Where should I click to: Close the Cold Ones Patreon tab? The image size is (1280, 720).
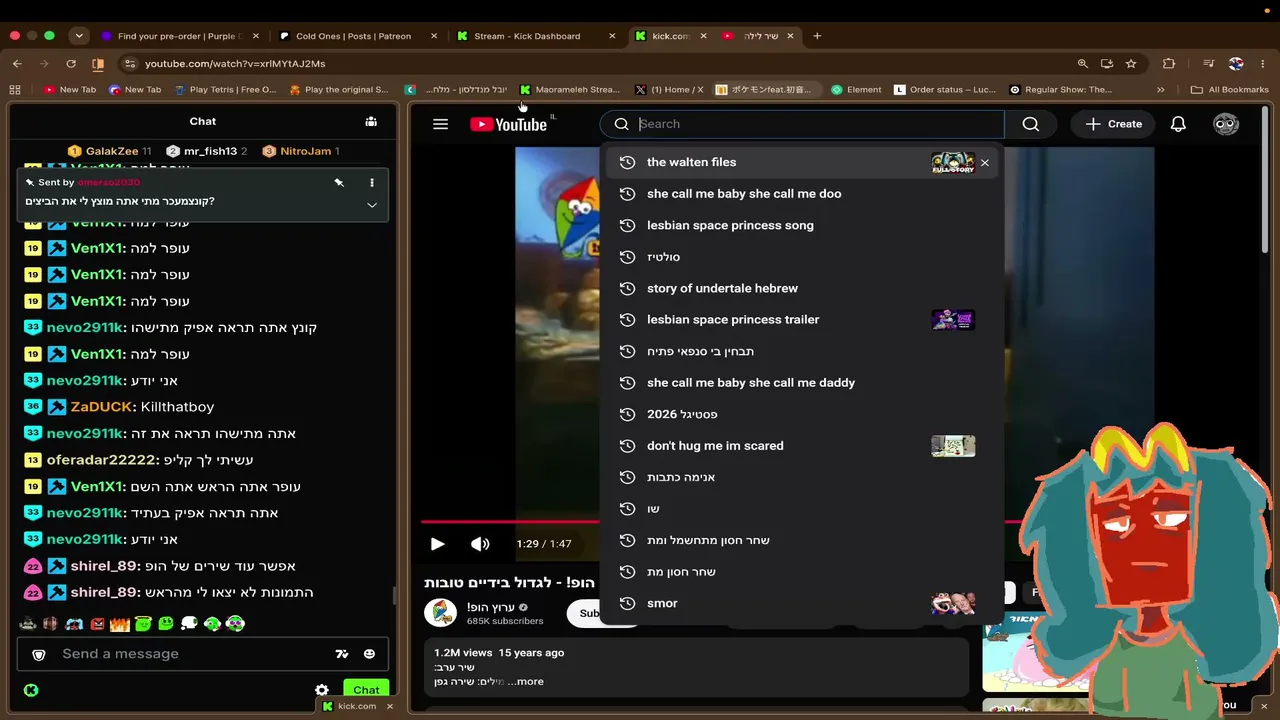[434, 36]
